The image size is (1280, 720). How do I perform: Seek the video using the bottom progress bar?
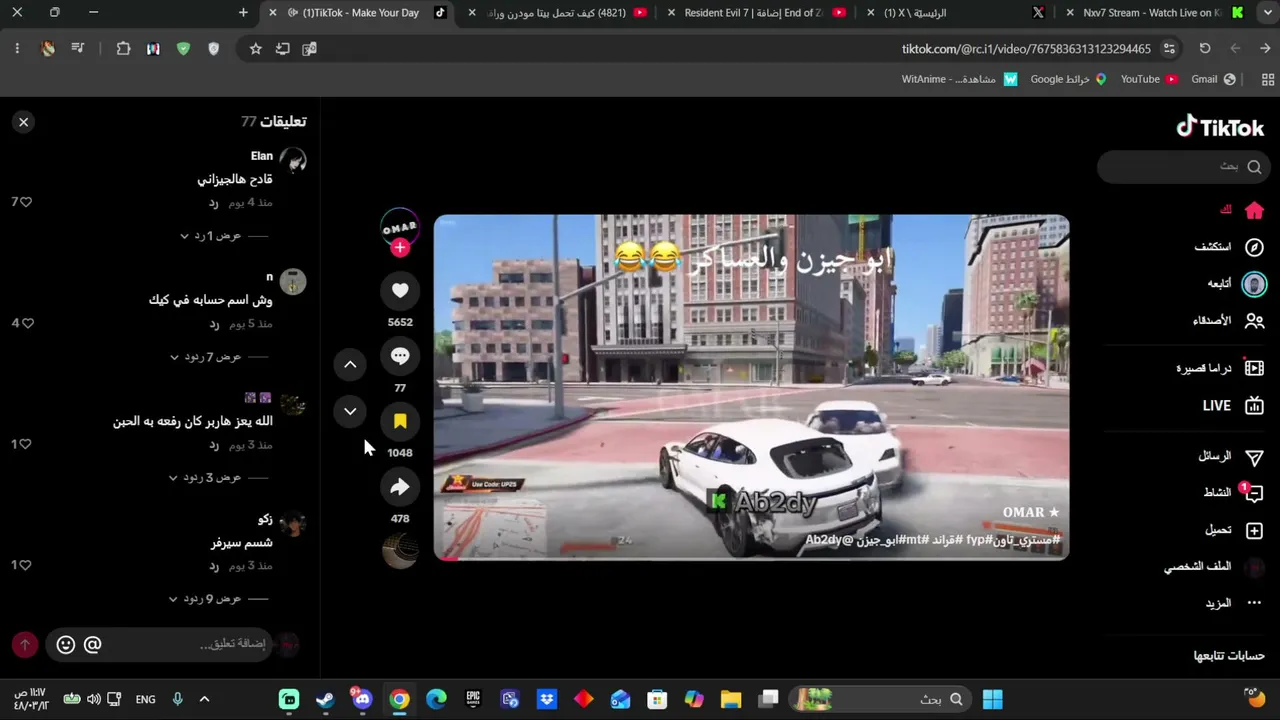[751, 558]
